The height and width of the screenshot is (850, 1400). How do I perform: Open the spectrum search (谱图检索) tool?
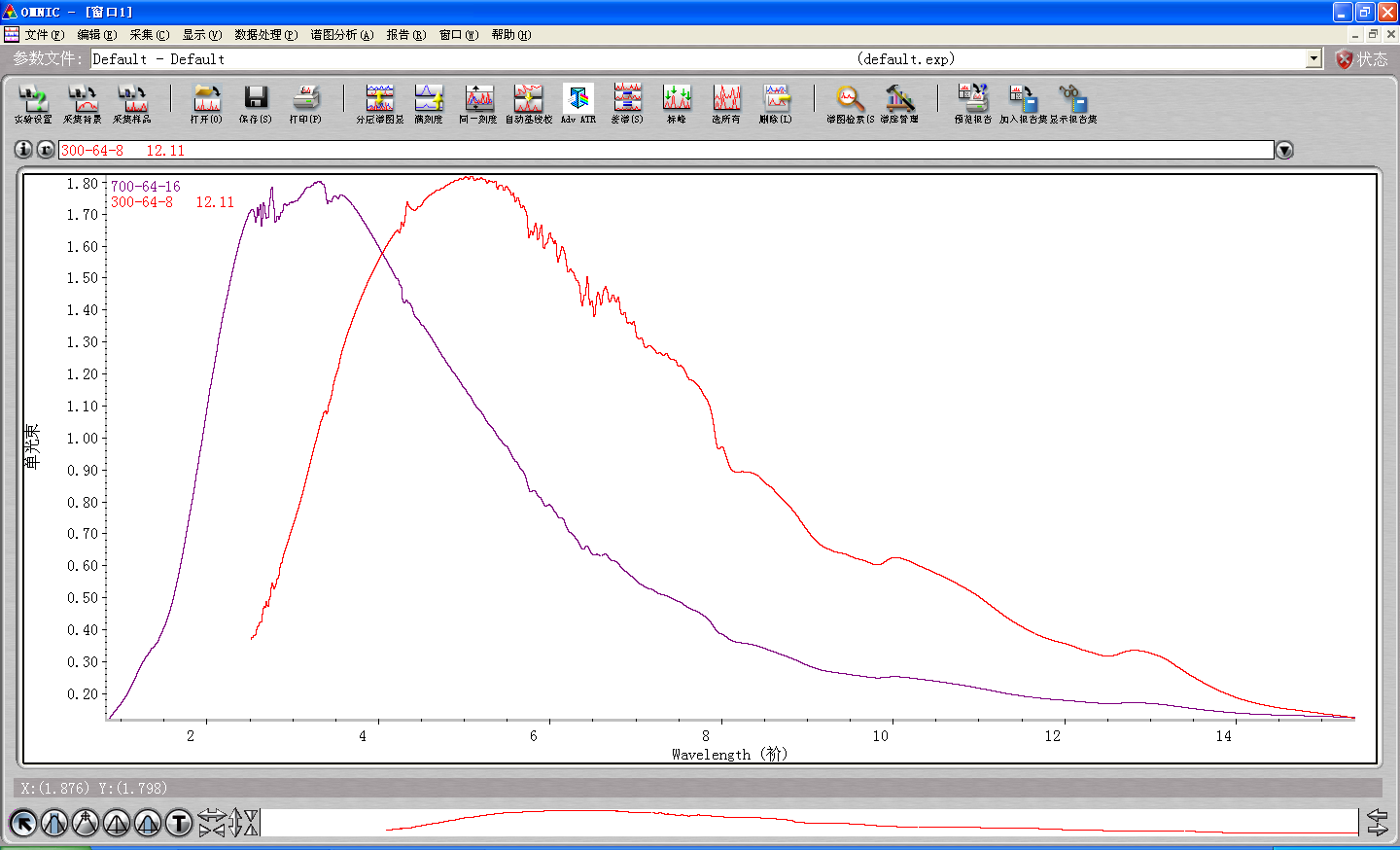[850, 104]
